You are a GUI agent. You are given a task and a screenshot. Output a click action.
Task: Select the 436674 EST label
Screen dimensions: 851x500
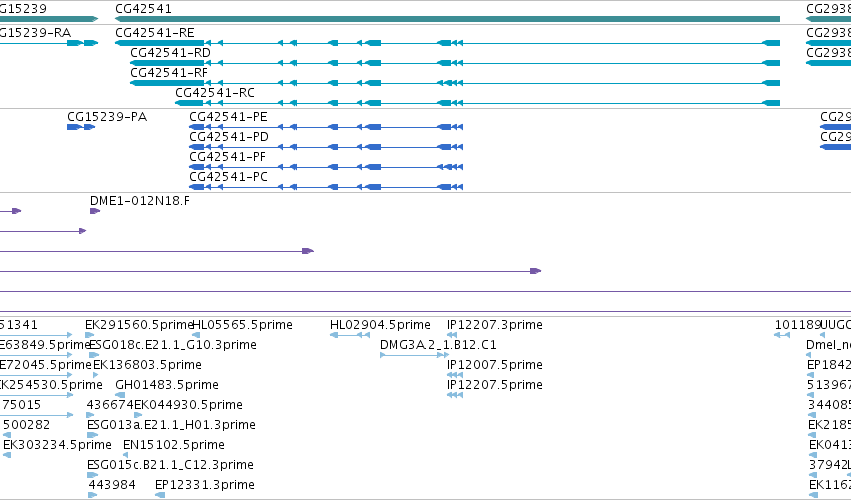point(110,405)
